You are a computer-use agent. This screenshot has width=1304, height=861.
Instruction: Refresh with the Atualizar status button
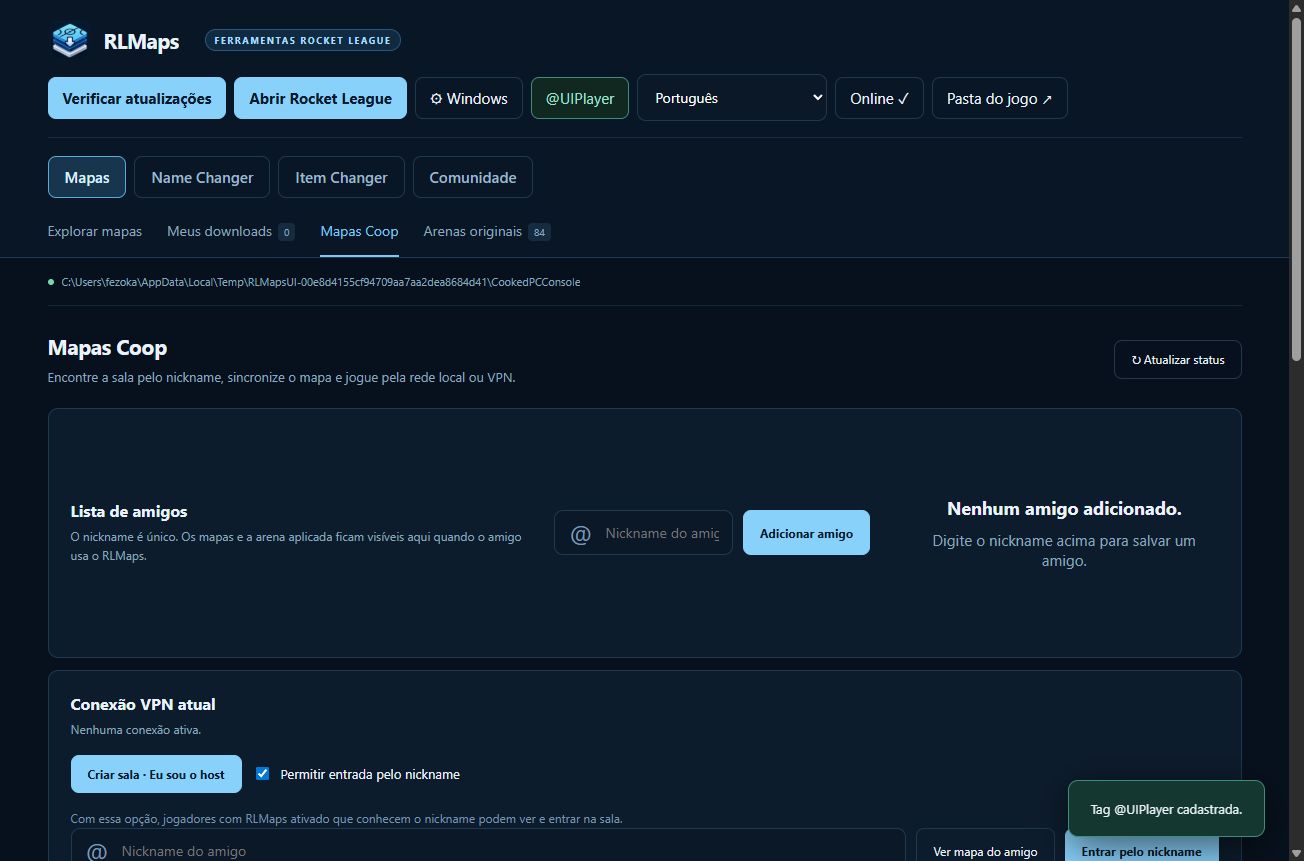coord(1178,360)
